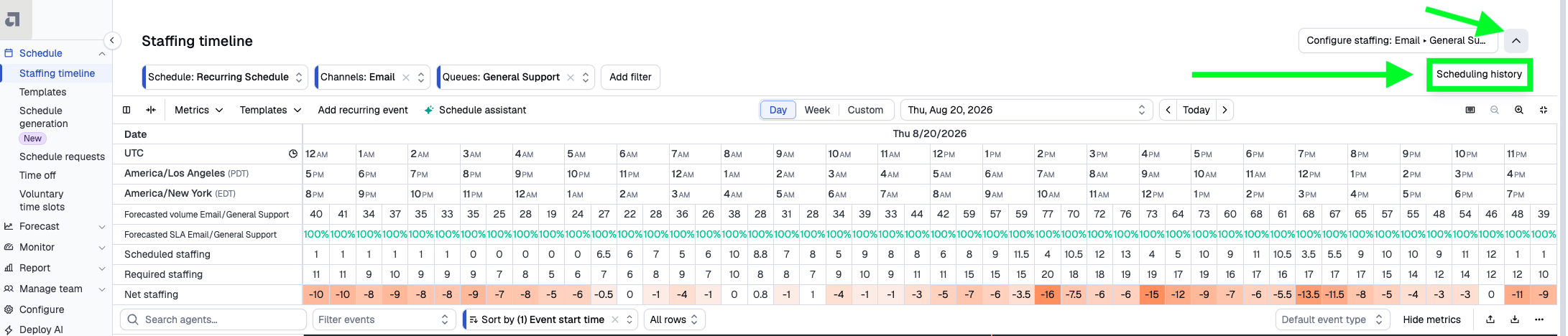1568x336 pixels.
Task: Switch view to Week
Action: point(817,110)
